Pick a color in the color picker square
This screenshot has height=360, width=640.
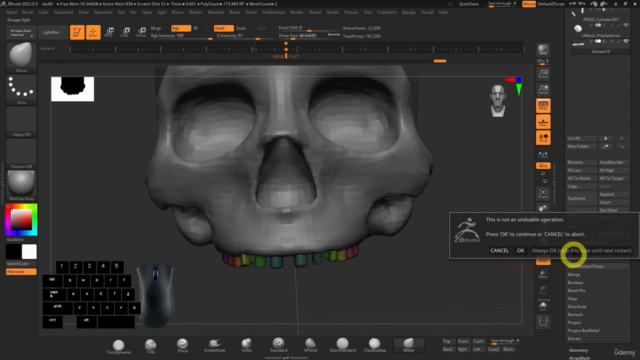21,219
